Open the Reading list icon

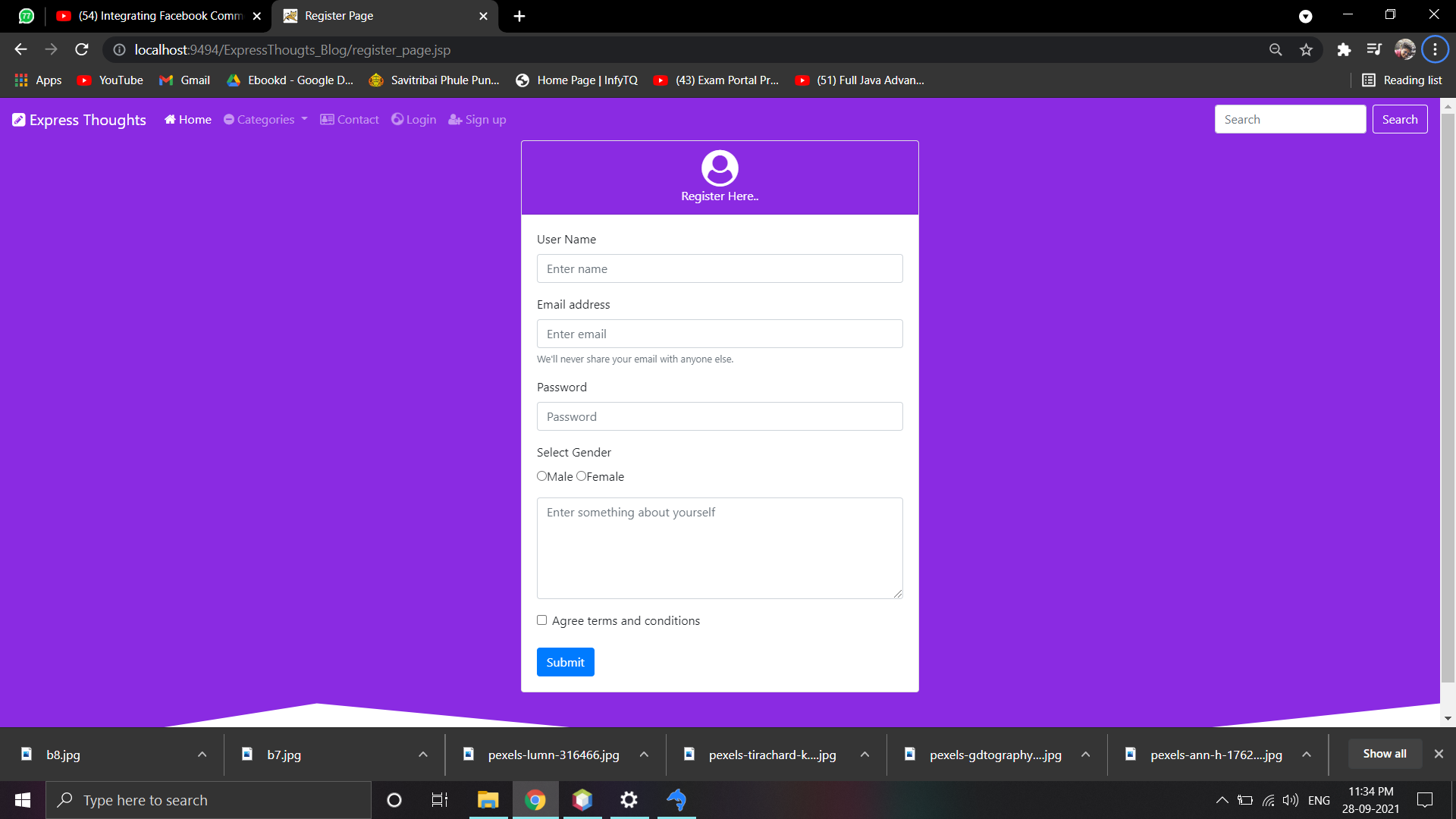pos(1369,80)
